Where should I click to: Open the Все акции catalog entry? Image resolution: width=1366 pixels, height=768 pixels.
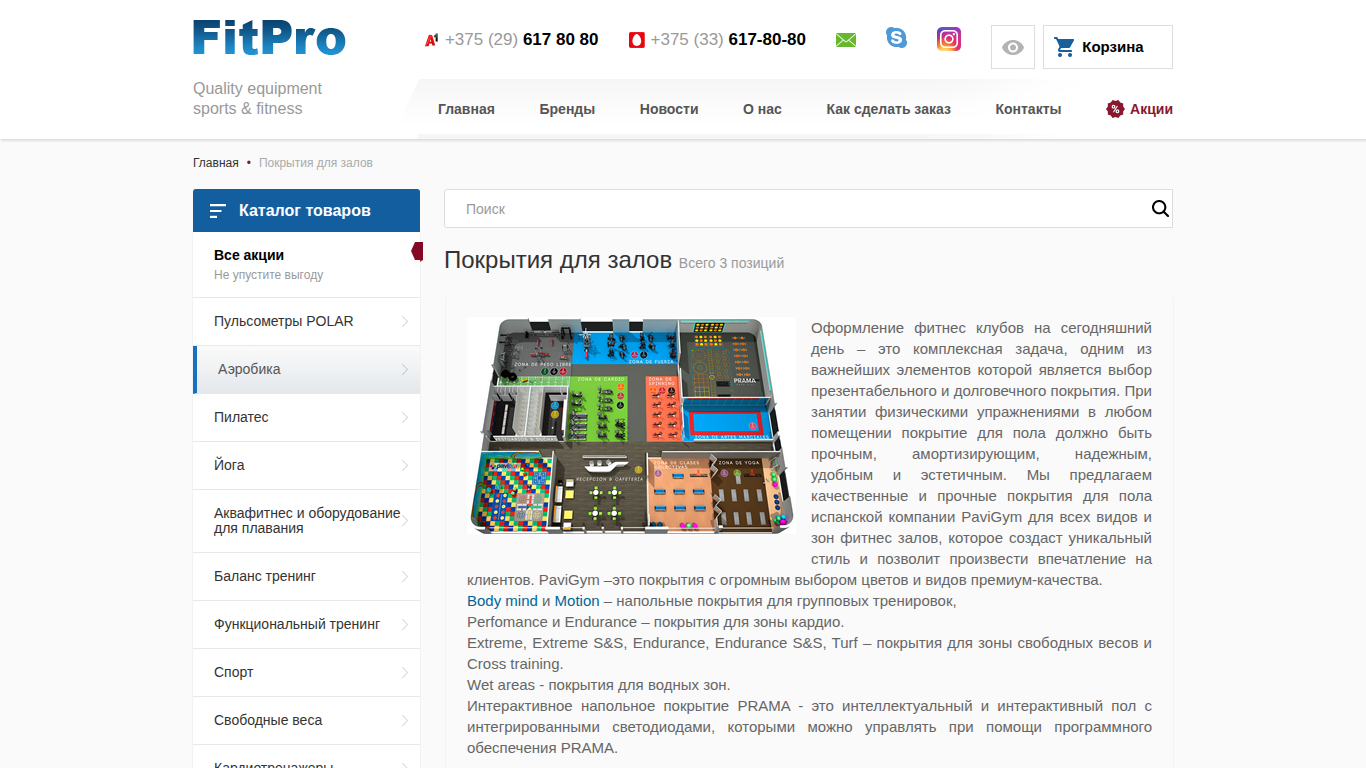pyautogui.click(x=306, y=265)
